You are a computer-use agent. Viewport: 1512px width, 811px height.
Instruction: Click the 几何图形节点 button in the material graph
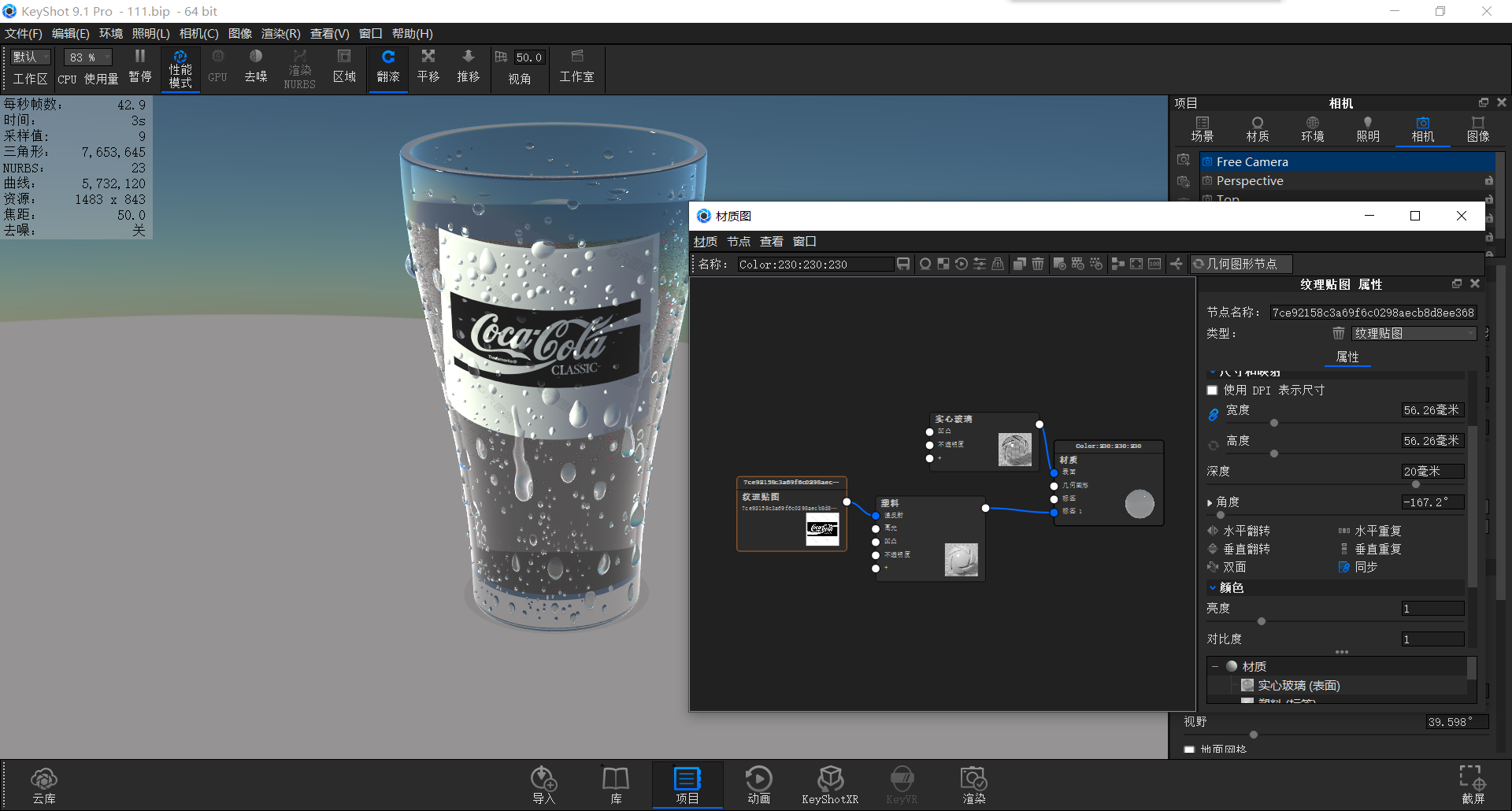coord(1240,264)
